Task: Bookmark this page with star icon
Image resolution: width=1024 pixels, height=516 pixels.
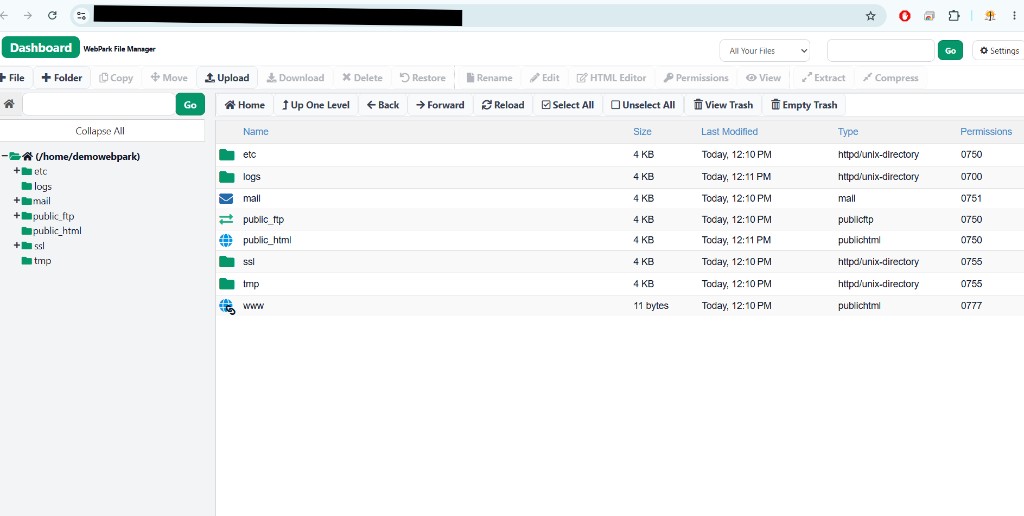Action: pos(871,16)
